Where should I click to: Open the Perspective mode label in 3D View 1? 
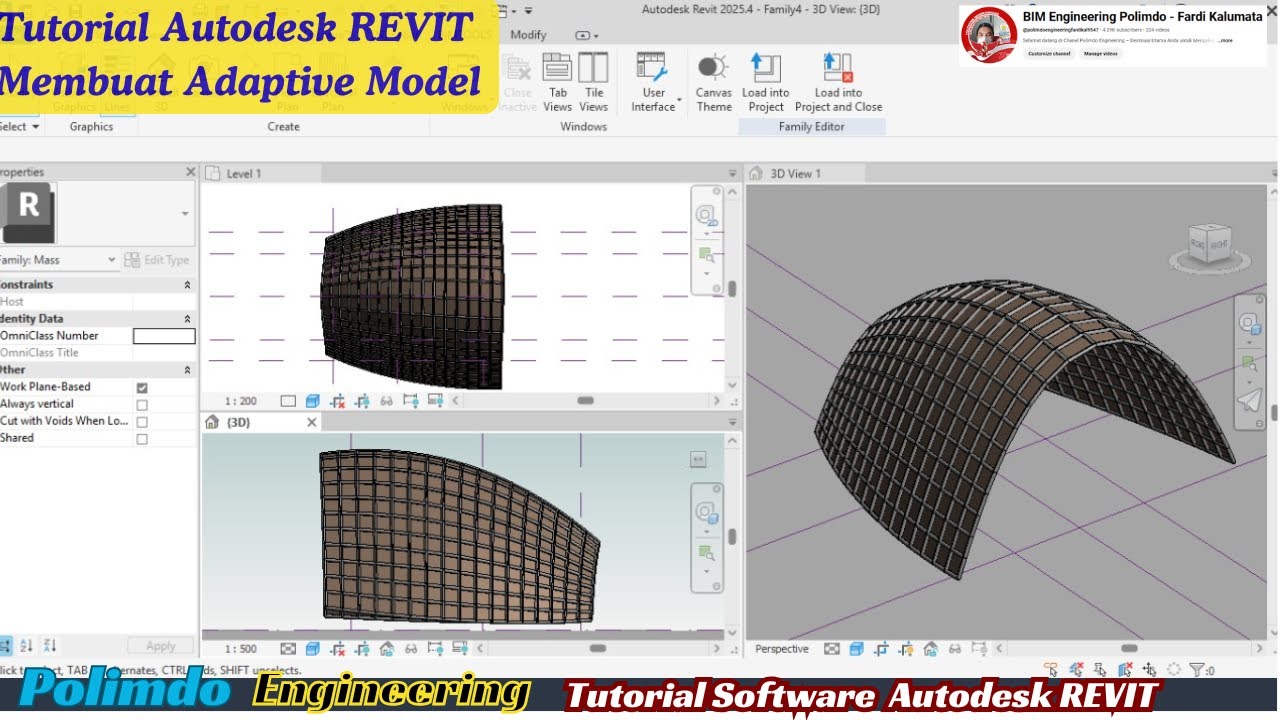782,649
